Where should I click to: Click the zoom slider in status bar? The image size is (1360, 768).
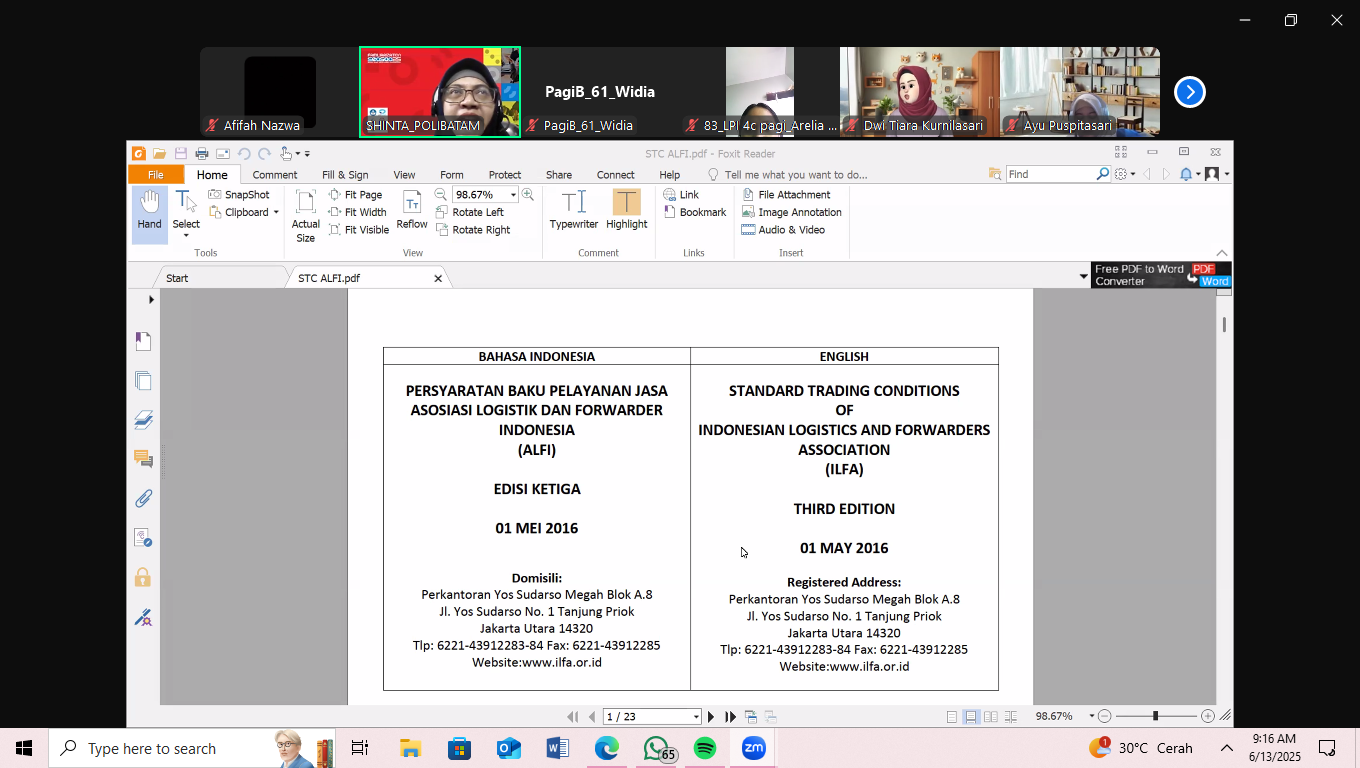pyautogui.click(x=1156, y=716)
